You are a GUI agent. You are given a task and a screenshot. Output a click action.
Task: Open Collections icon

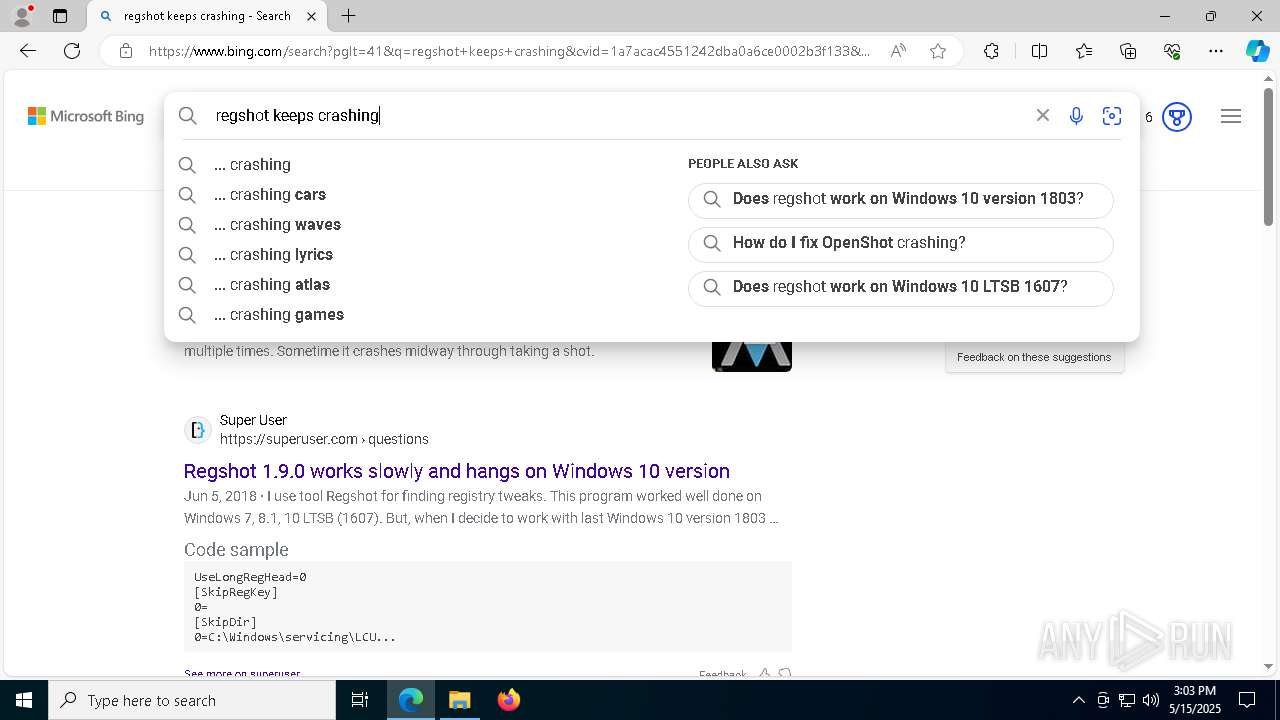pos(1128,51)
